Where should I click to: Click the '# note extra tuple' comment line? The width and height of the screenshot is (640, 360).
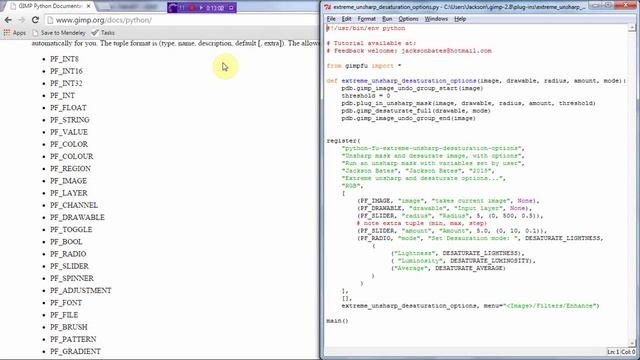[x=421, y=223]
